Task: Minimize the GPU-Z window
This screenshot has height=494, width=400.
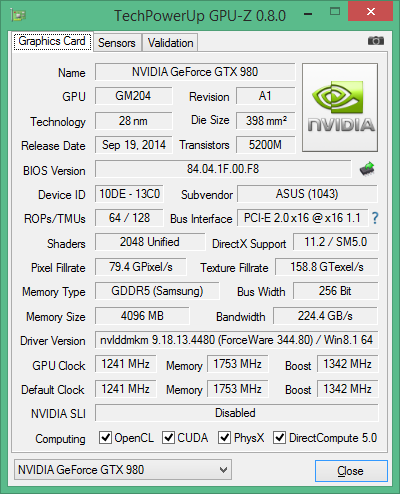Action: [x=308, y=13]
